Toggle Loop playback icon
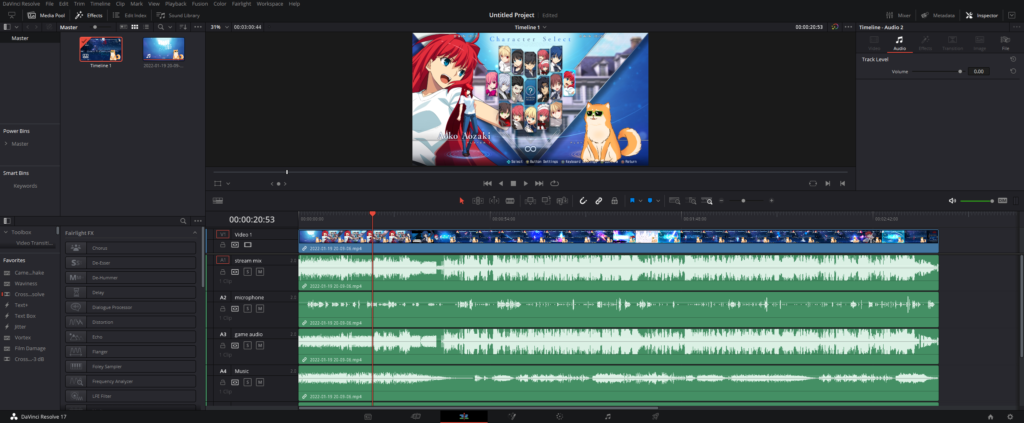 pos(554,183)
